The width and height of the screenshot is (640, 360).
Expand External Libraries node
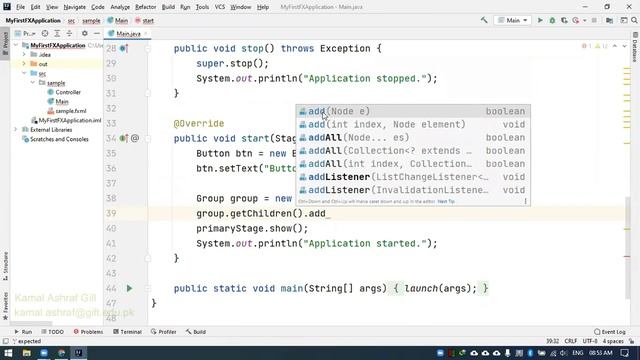click(x=16, y=129)
